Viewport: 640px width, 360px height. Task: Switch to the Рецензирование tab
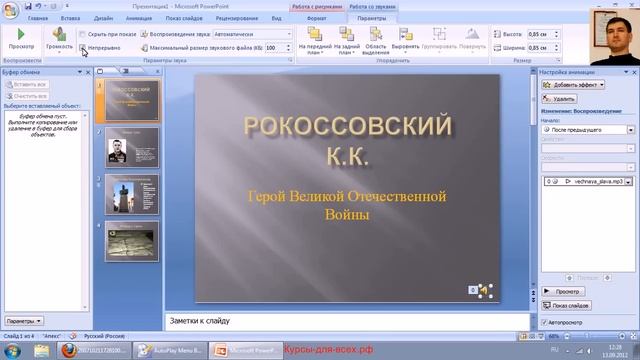[237, 18]
